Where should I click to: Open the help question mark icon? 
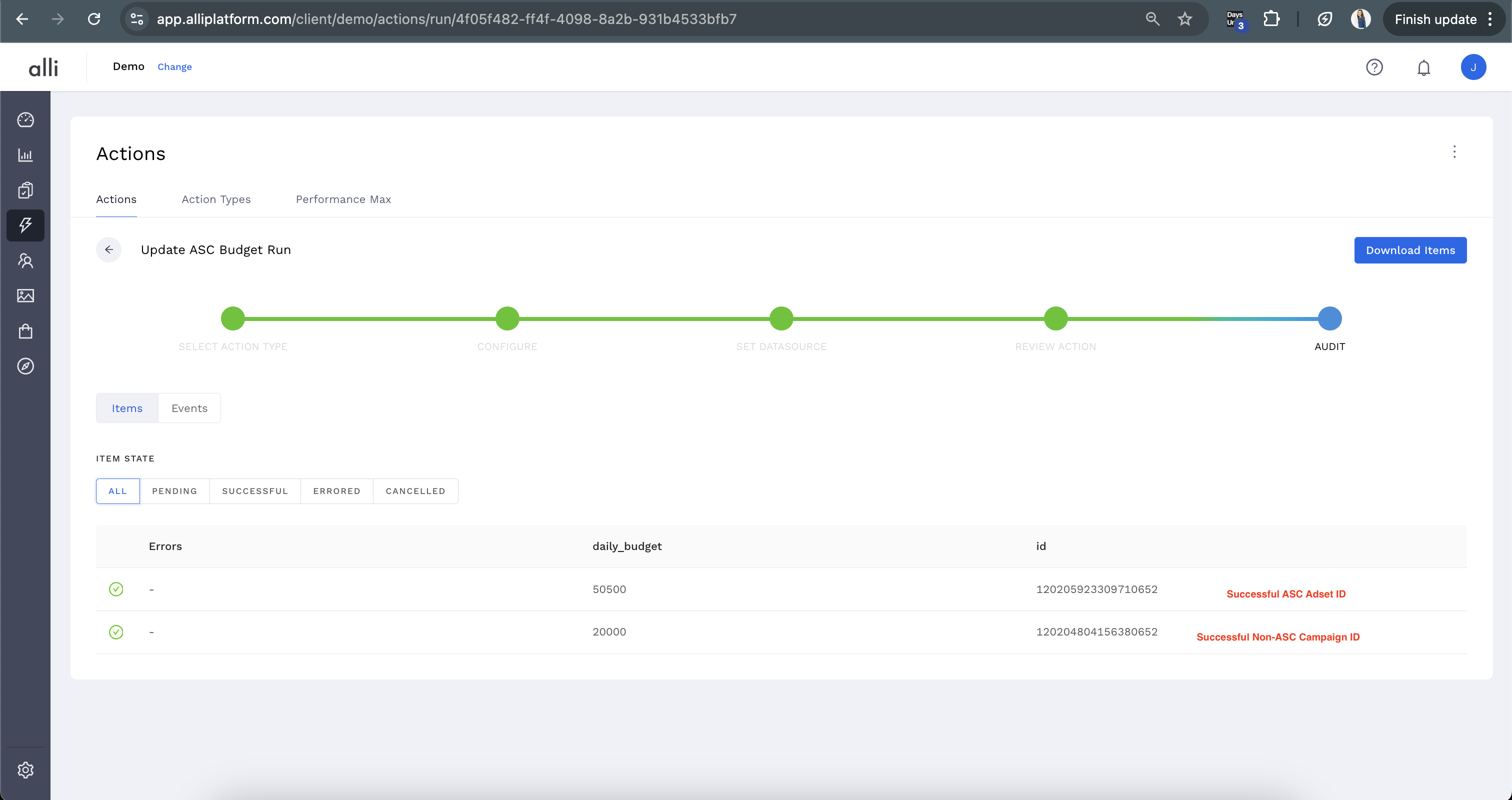pyautogui.click(x=1374, y=67)
